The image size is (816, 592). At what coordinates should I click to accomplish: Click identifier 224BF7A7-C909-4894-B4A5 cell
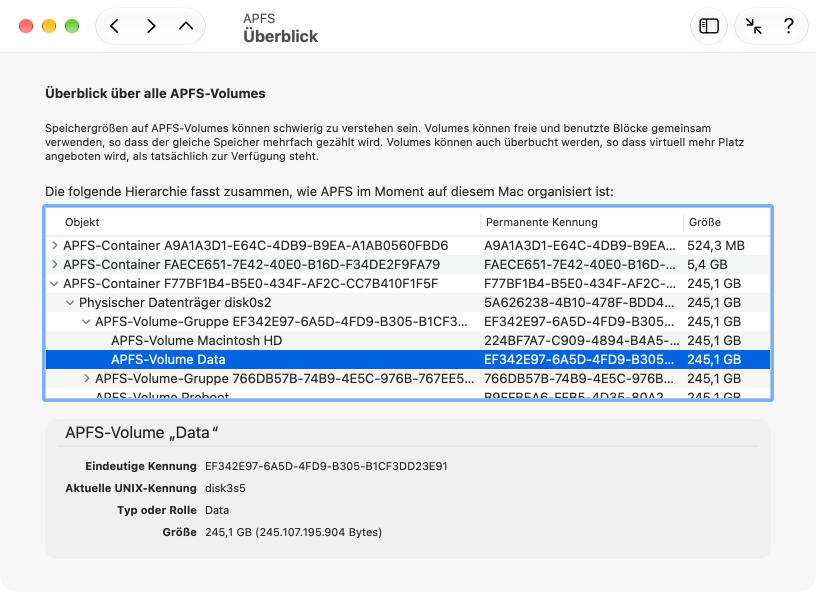tap(581, 341)
